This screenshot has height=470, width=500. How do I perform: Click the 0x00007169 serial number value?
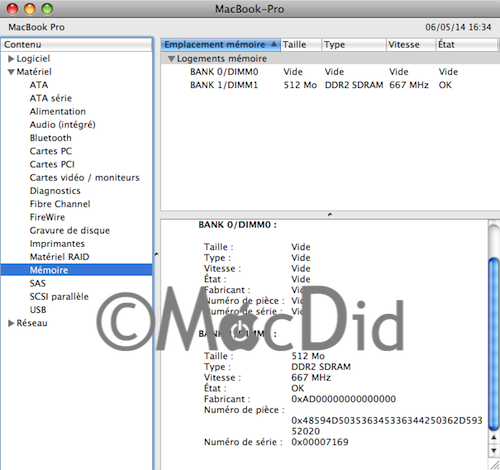[320, 442]
